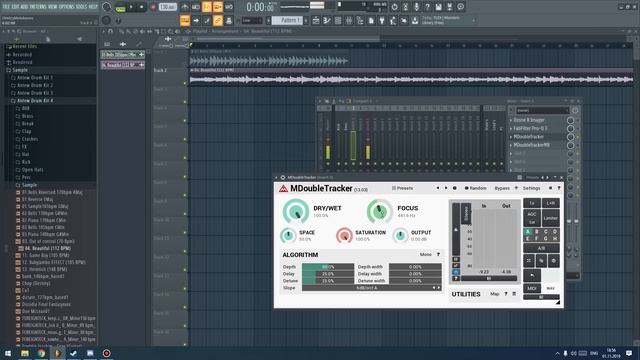Open the piano roll icon in toolbar
Screen dimensions: 640x360
[327, 20]
